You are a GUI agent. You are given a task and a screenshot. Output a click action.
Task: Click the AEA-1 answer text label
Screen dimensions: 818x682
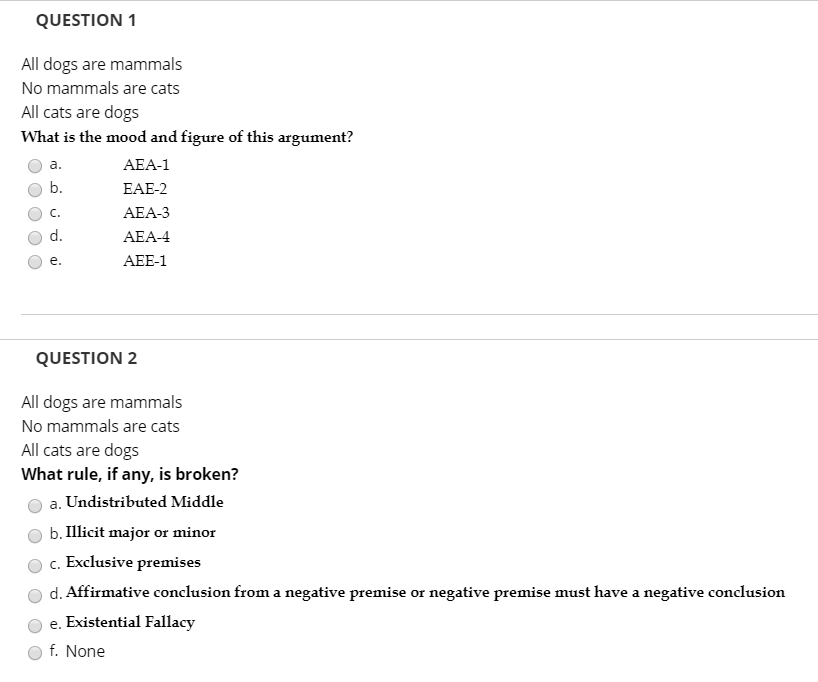point(146,164)
